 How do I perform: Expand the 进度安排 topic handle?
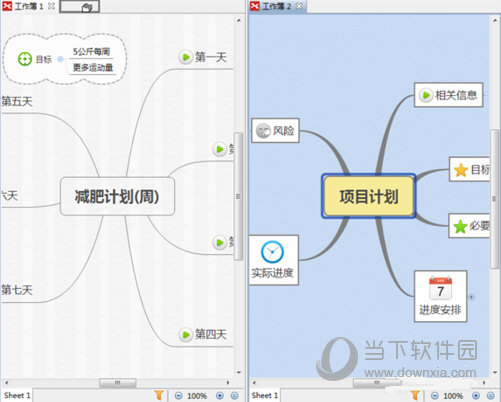pyautogui.click(x=471, y=297)
